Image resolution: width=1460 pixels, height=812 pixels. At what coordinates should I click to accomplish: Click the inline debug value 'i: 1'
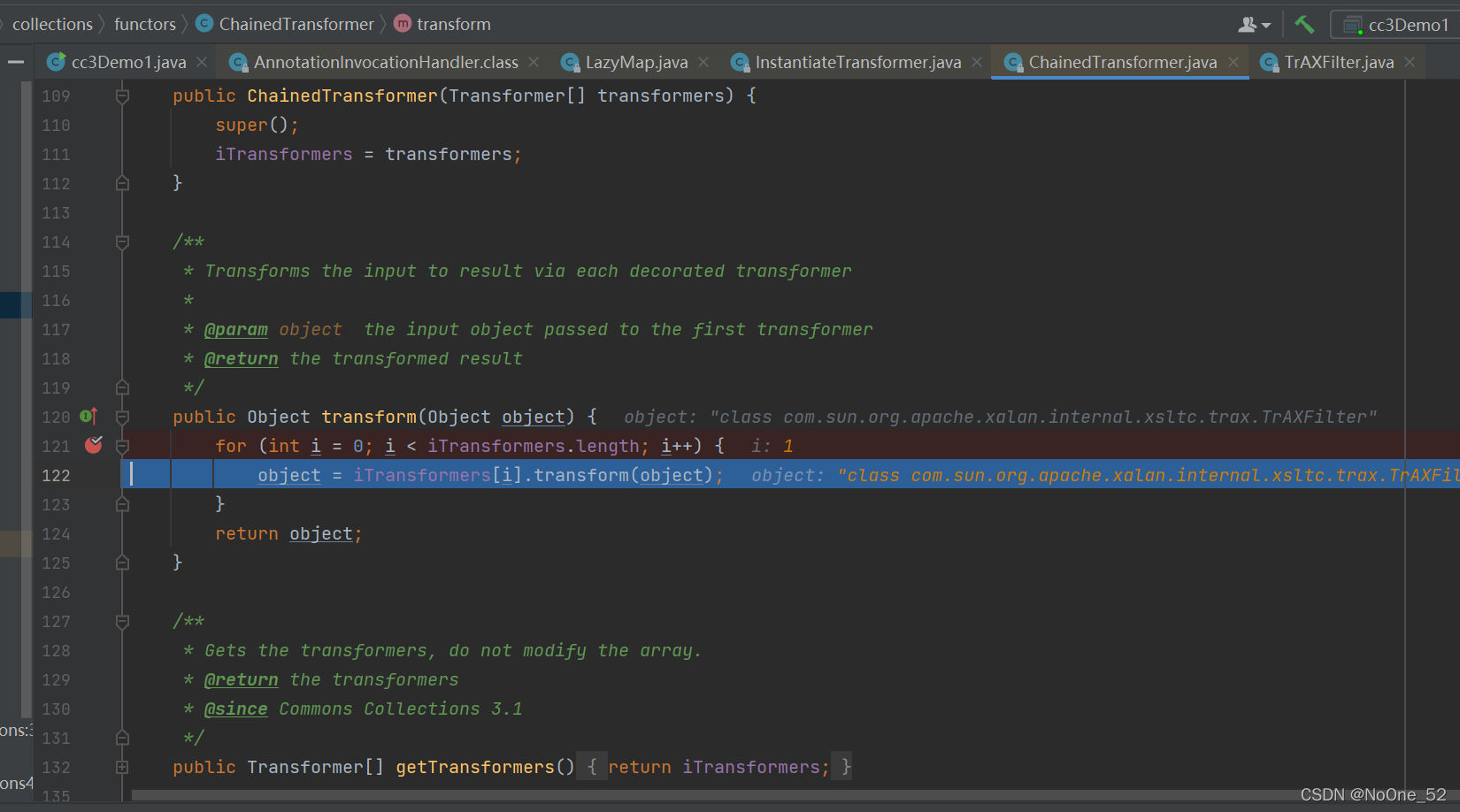772,446
